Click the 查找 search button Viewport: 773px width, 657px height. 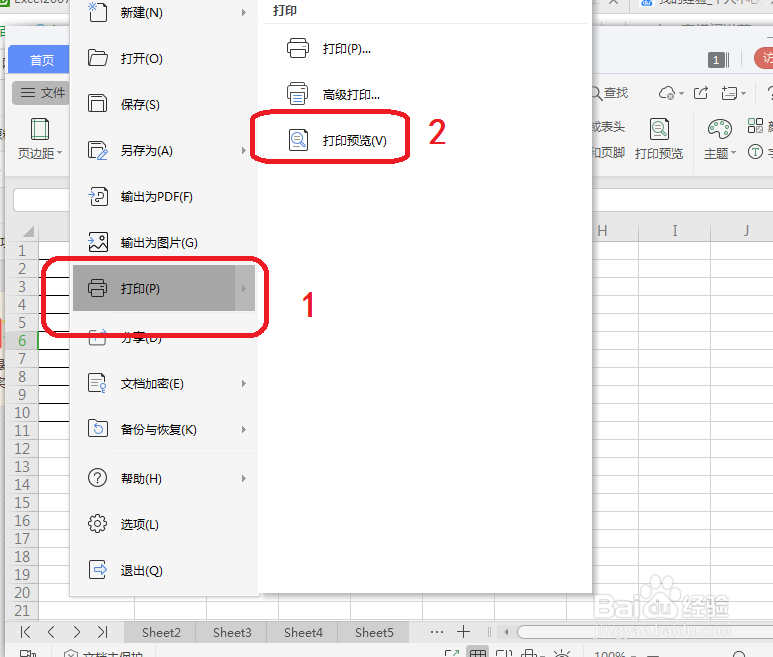[x=609, y=93]
